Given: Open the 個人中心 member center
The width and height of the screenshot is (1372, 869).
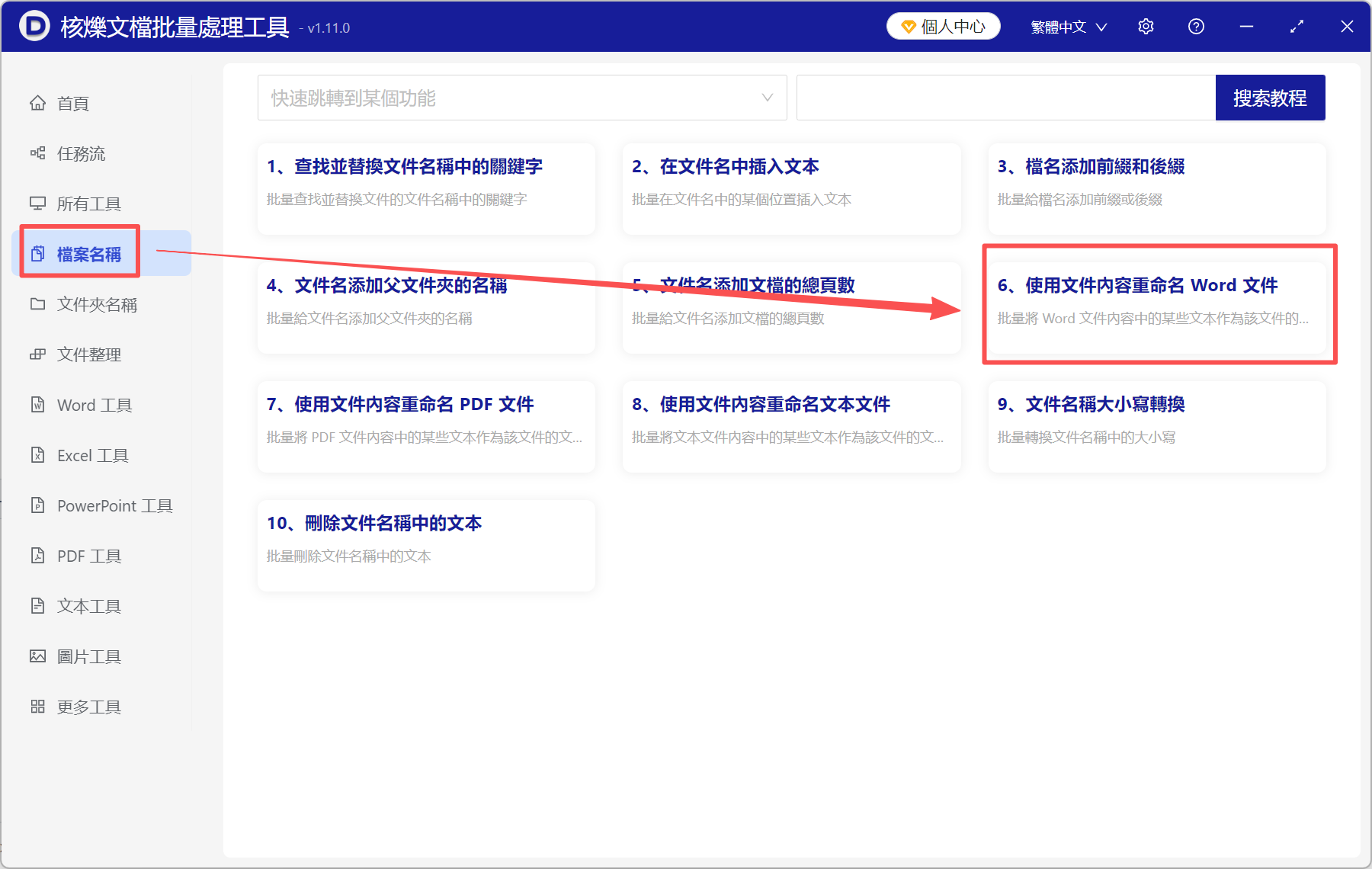Looking at the screenshot, I should tap(943, 26).
